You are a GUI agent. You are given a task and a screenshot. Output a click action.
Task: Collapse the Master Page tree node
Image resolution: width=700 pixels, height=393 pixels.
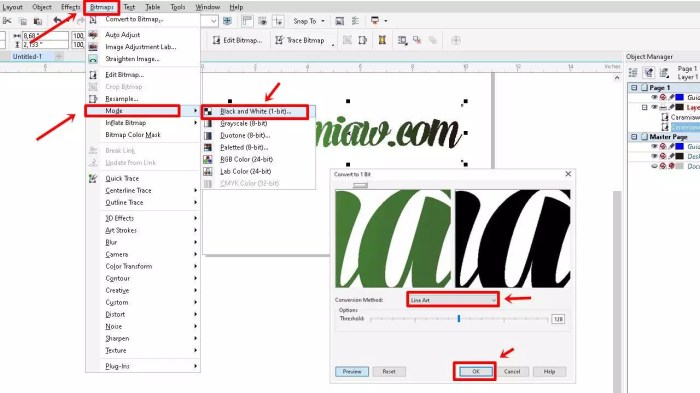(634, 137)
